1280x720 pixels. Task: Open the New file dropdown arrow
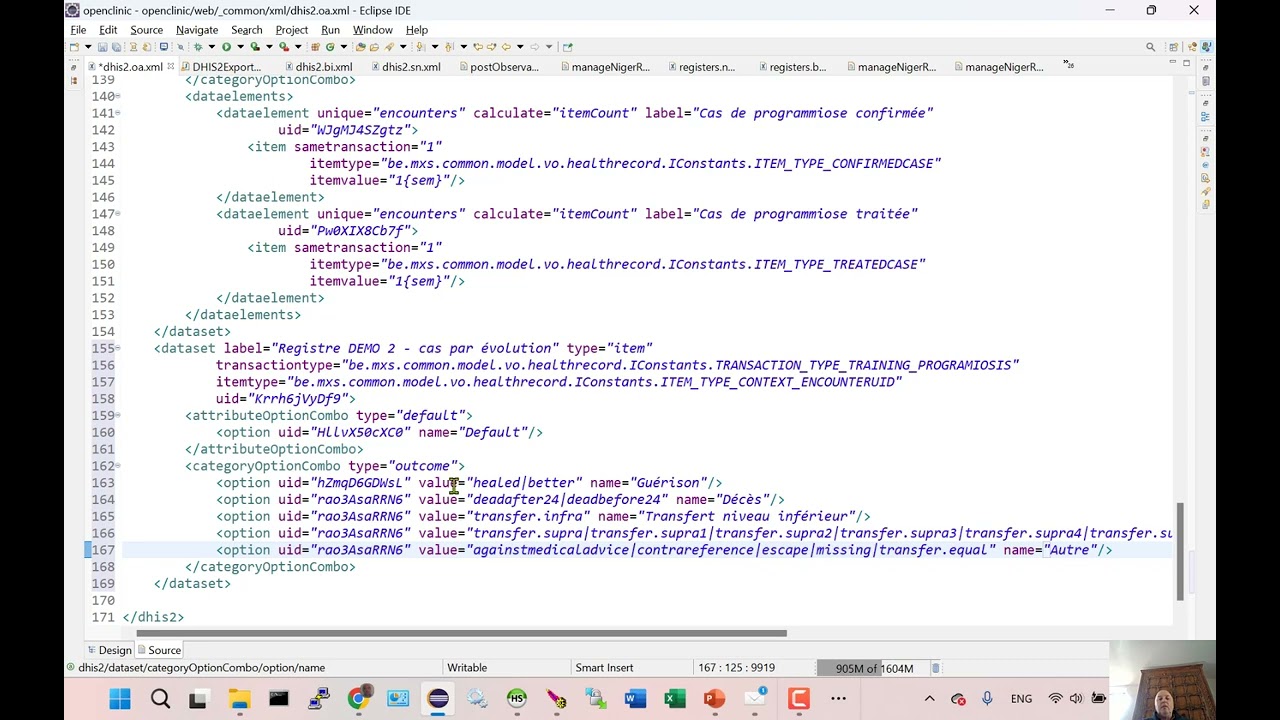coord(88,46)
